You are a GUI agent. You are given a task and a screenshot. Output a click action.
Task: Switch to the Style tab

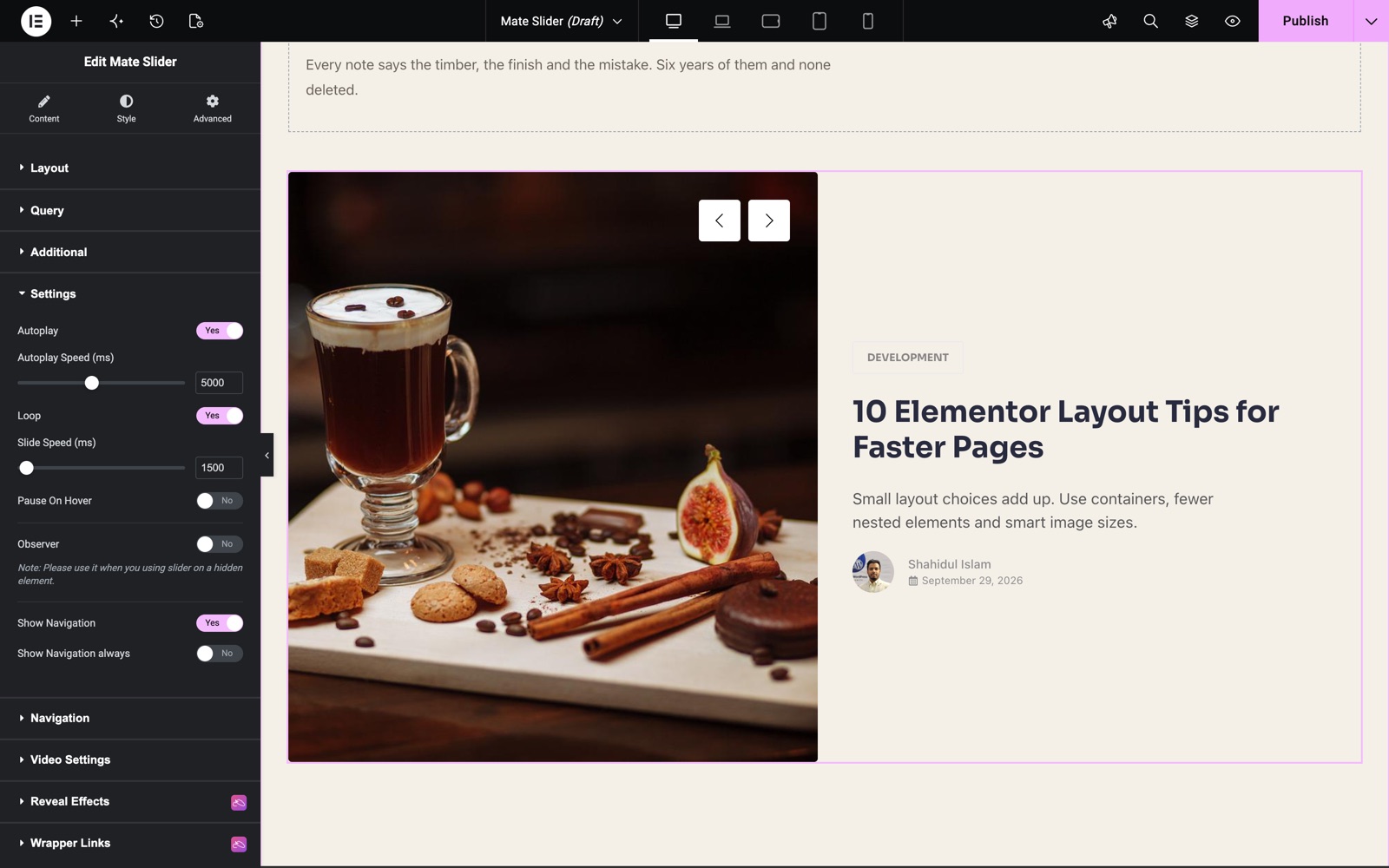click(x=126, y=108)
